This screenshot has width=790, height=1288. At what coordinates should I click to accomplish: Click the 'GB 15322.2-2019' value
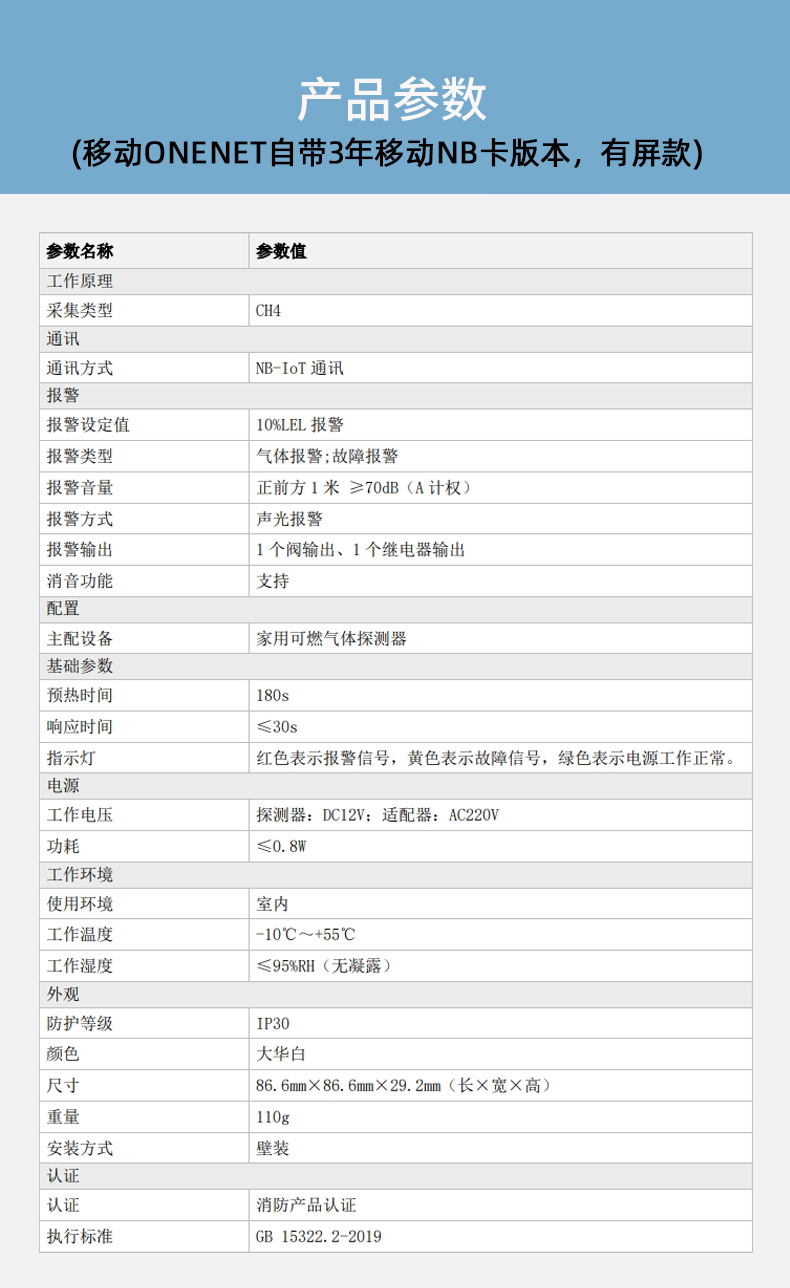(319, 1237)
